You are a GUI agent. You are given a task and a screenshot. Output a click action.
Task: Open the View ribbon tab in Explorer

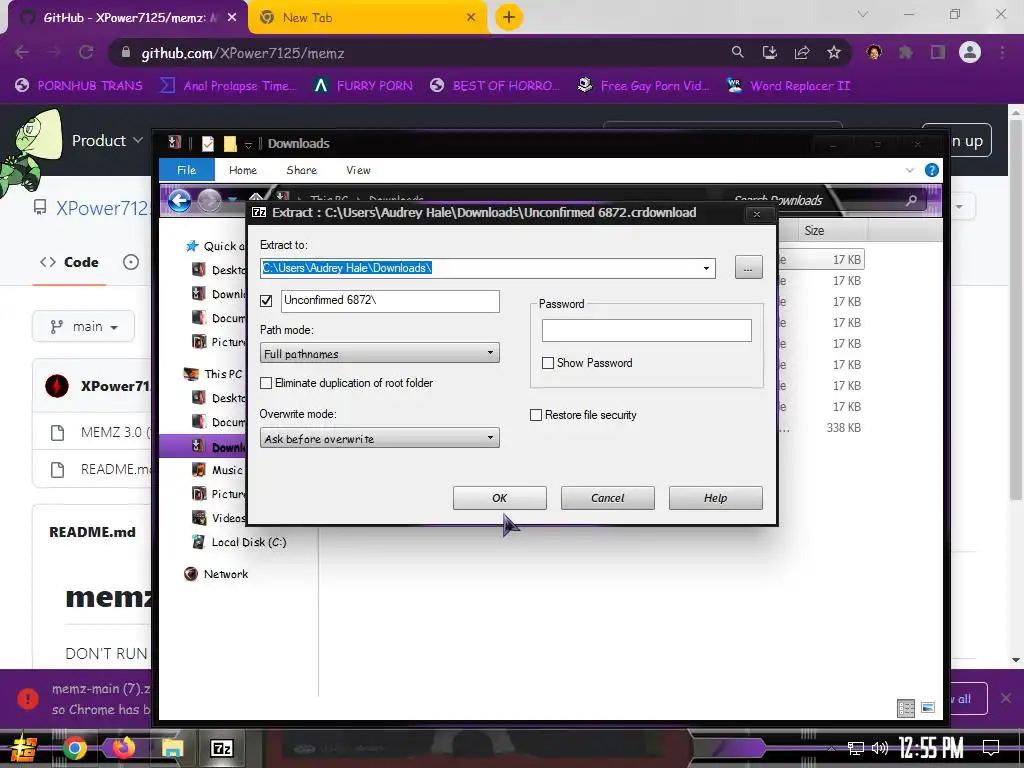[x=358, y=170]
